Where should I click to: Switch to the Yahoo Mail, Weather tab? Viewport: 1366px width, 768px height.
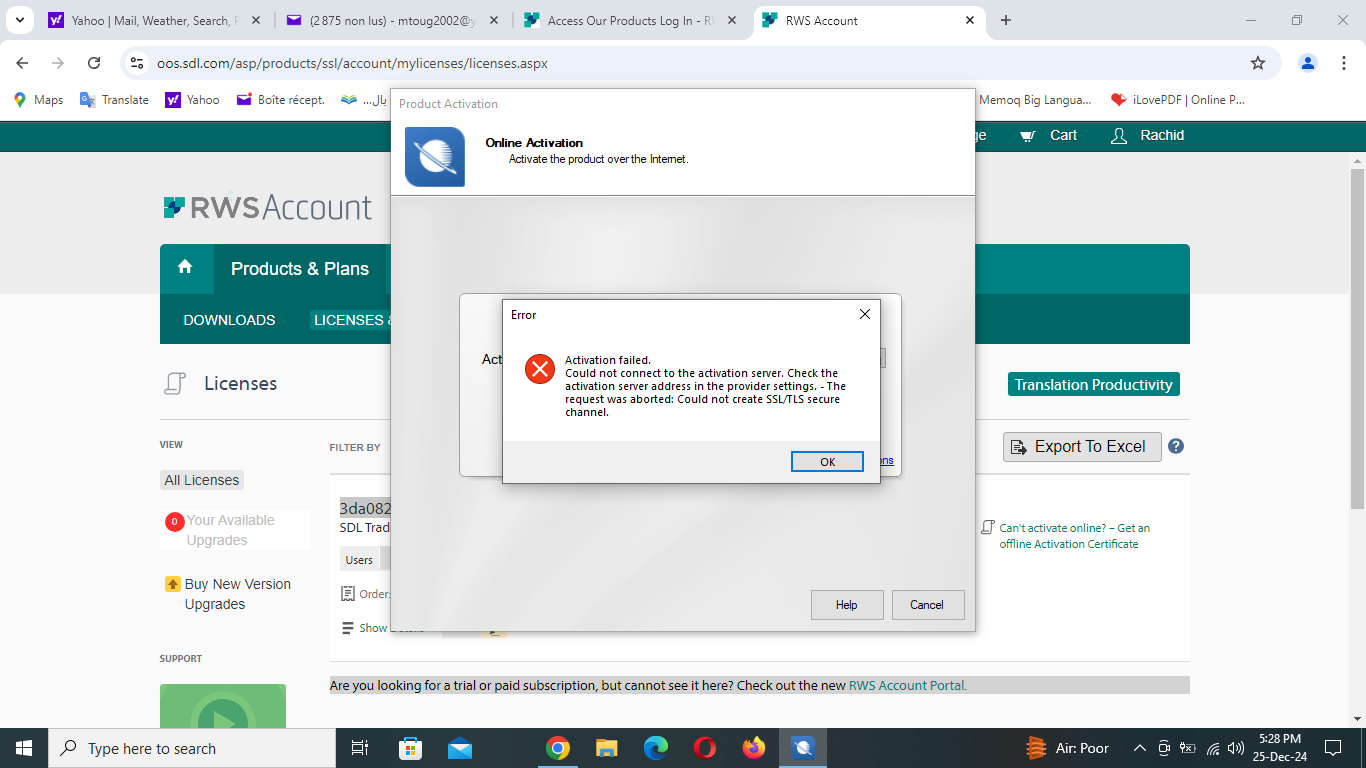pyautogui.click(x=153, y=20)
